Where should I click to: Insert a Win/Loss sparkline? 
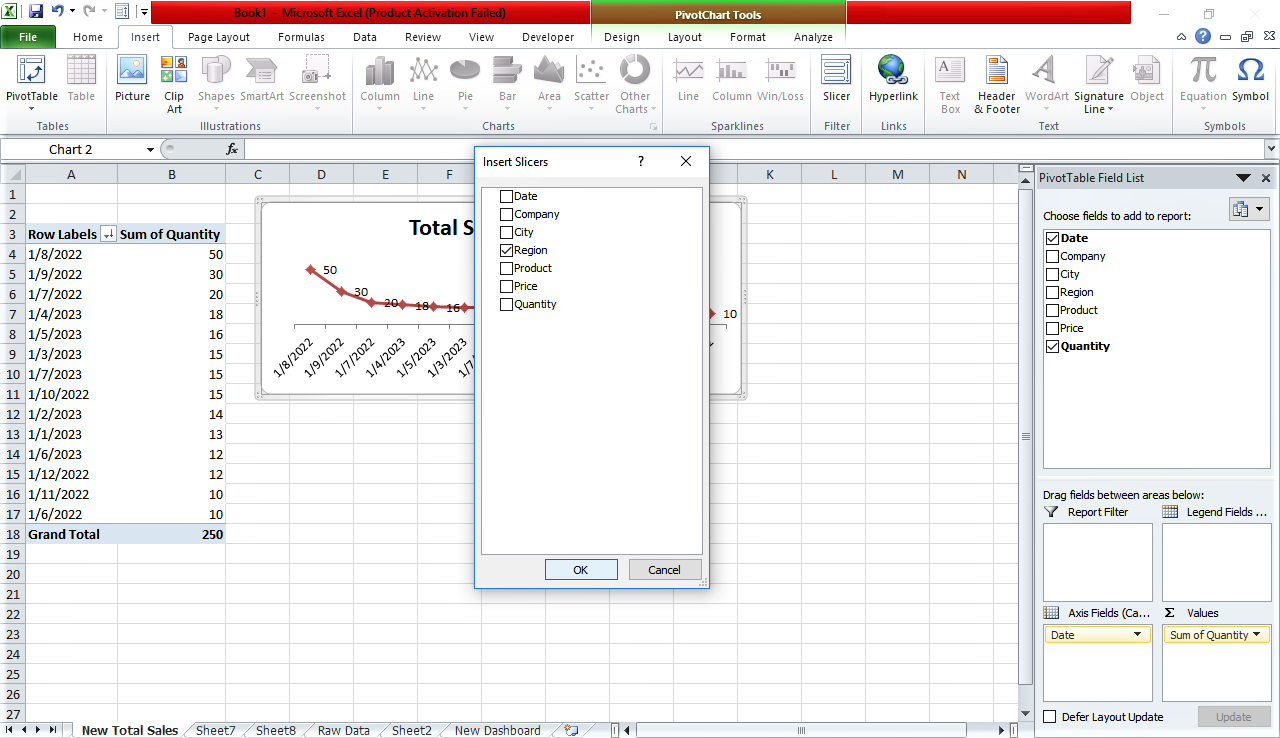[780, 80]
